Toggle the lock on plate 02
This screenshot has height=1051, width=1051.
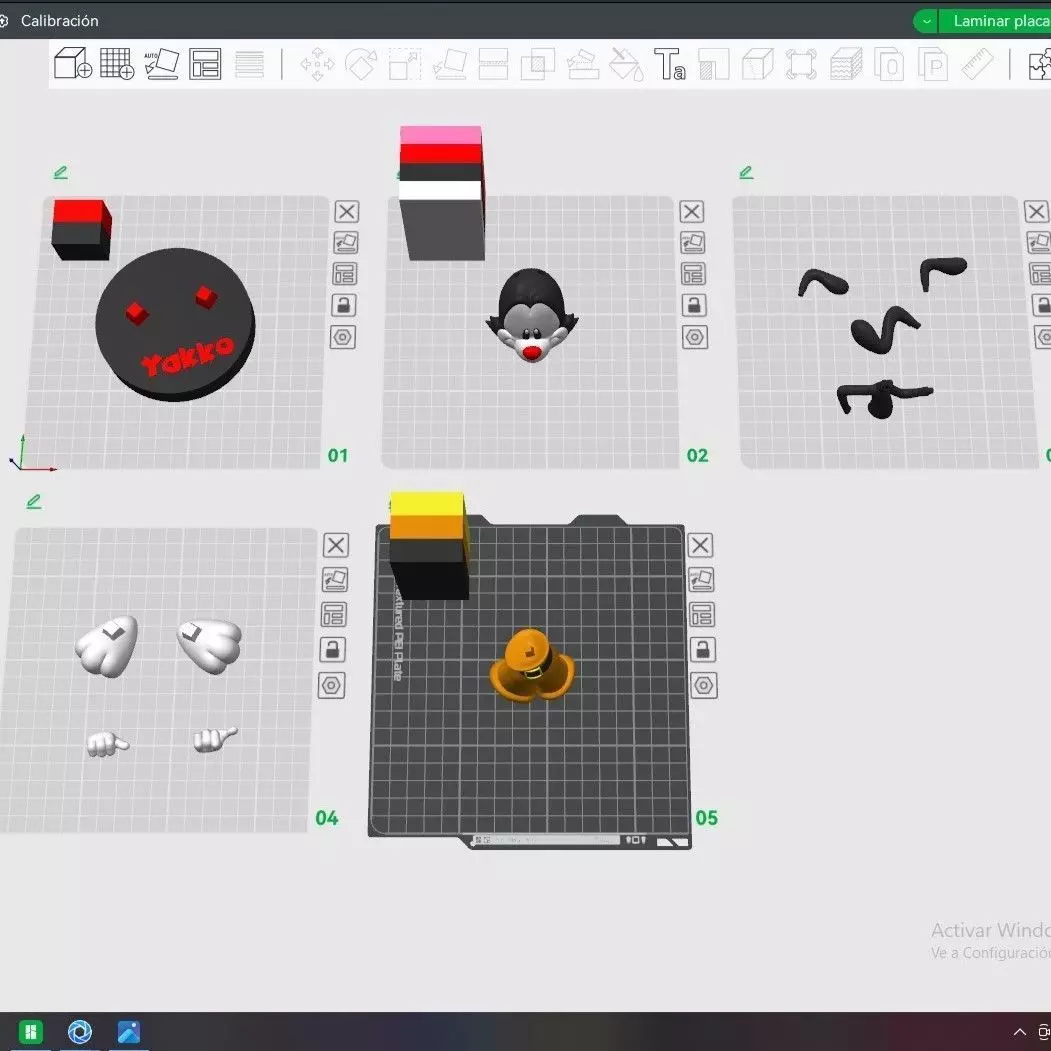pyautogui.click(x=694, y=306)
